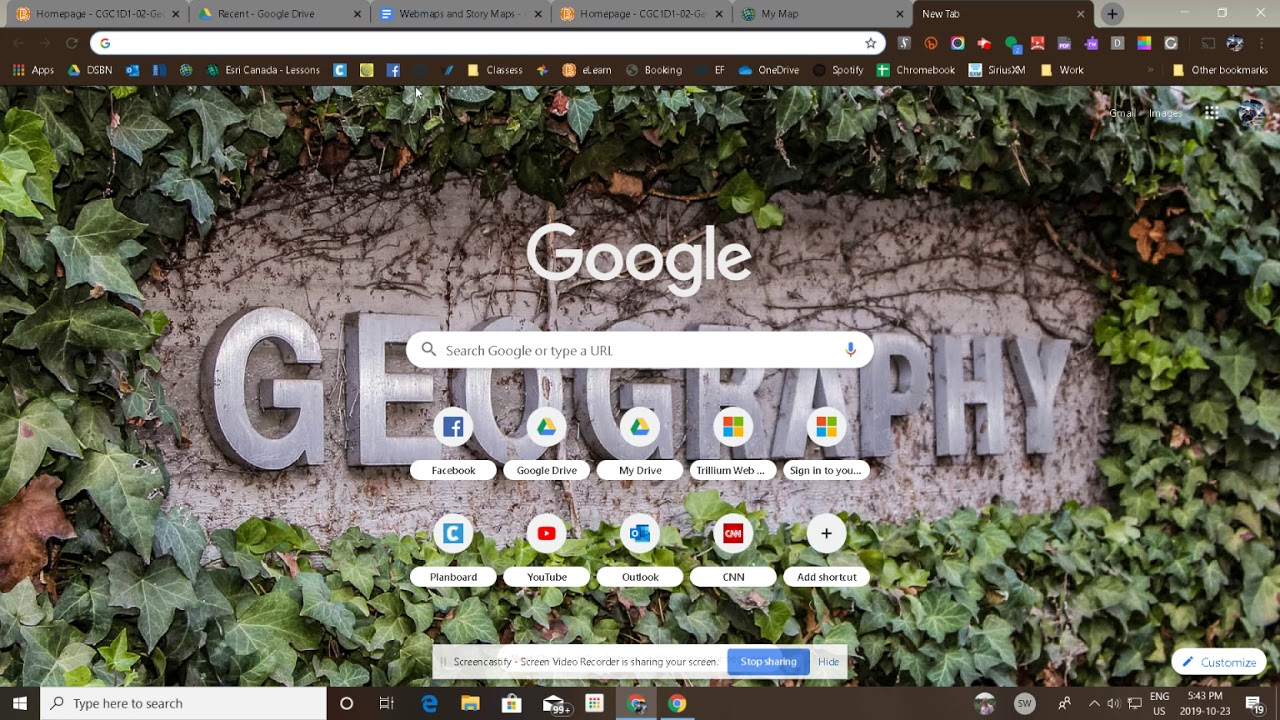Expand the hidden bookmarks overflow chevron
1280x720 pixels.
[1150, 70]
